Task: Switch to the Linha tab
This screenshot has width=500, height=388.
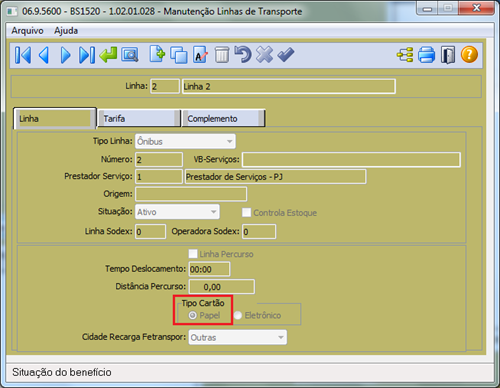Action: coord(55,118)
